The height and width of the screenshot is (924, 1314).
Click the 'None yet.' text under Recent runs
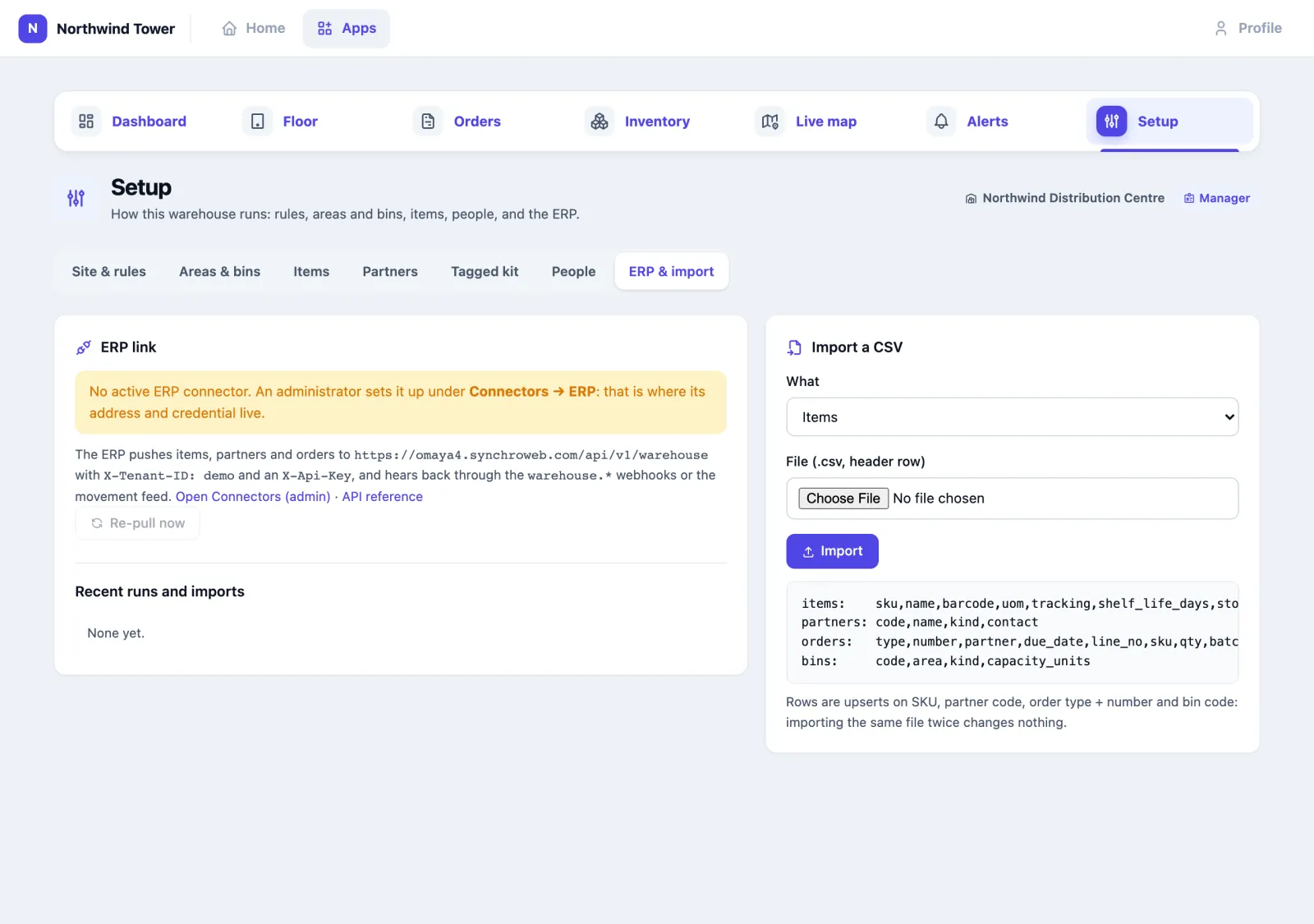click(x=116, y=633)
